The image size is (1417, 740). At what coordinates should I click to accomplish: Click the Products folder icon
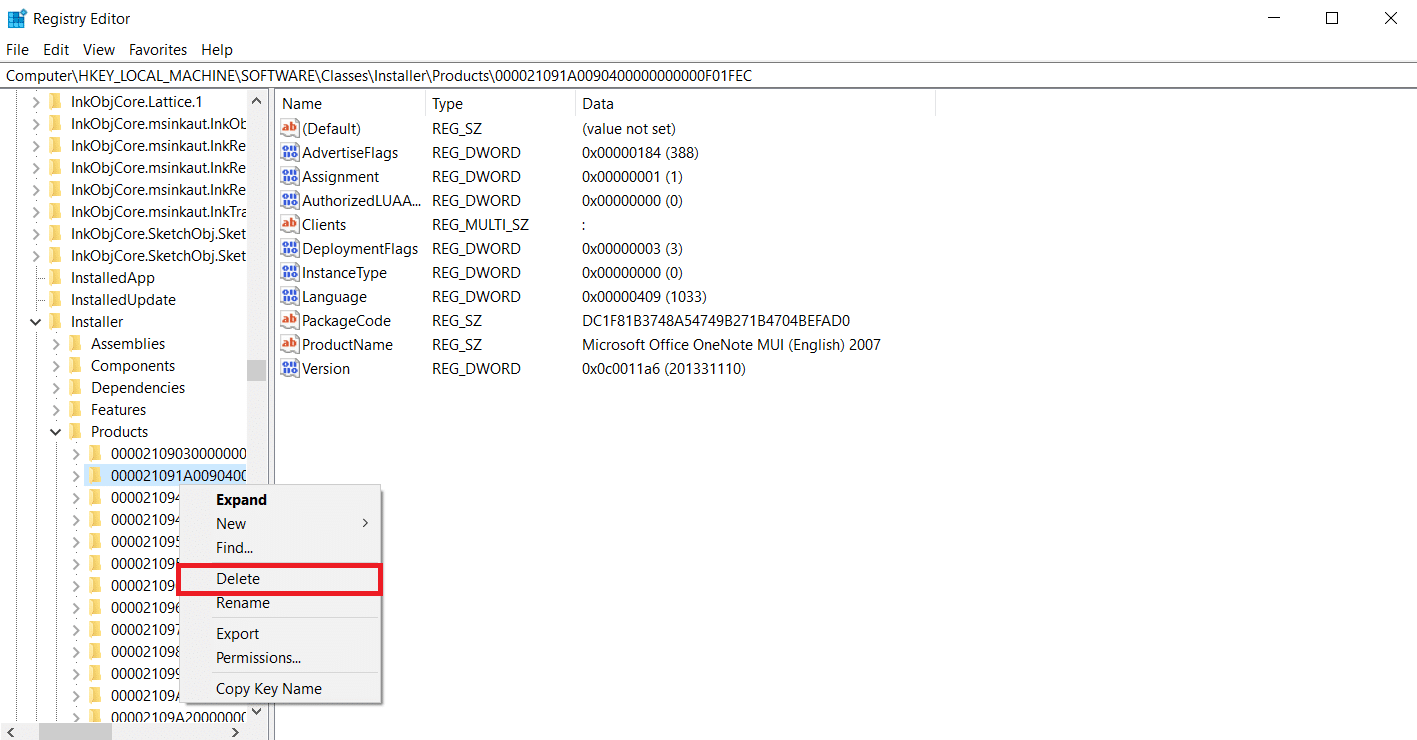[x=75, y=431]
